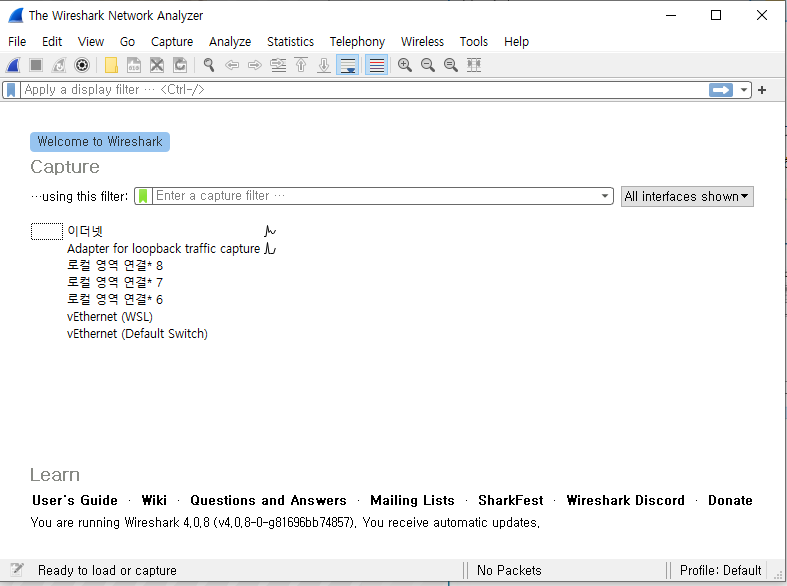The width and height of the screenshot is (787, 586).
Task: Open display filter history dropdown arrow
Action: pyautogui.click(x=744, y=90)
